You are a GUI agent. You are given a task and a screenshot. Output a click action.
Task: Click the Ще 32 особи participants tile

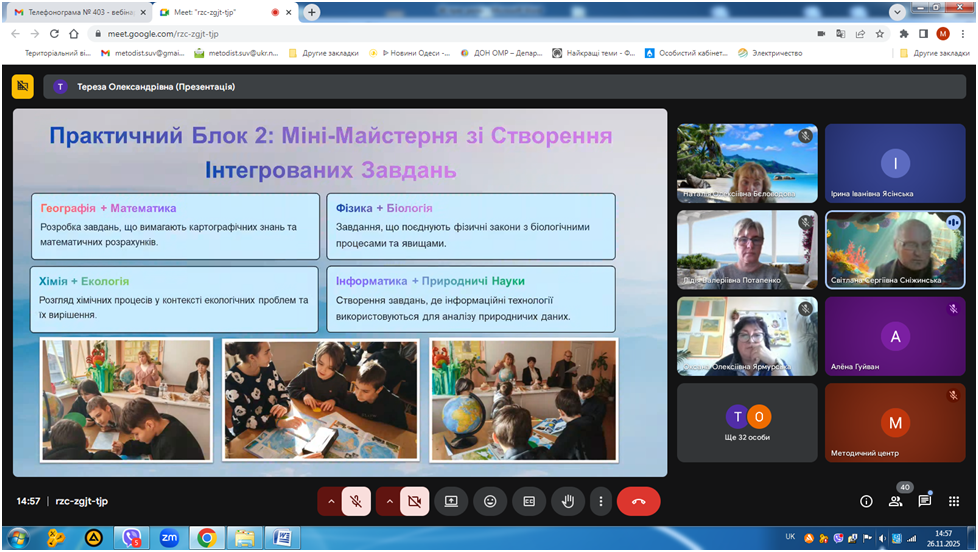point(747,423)
